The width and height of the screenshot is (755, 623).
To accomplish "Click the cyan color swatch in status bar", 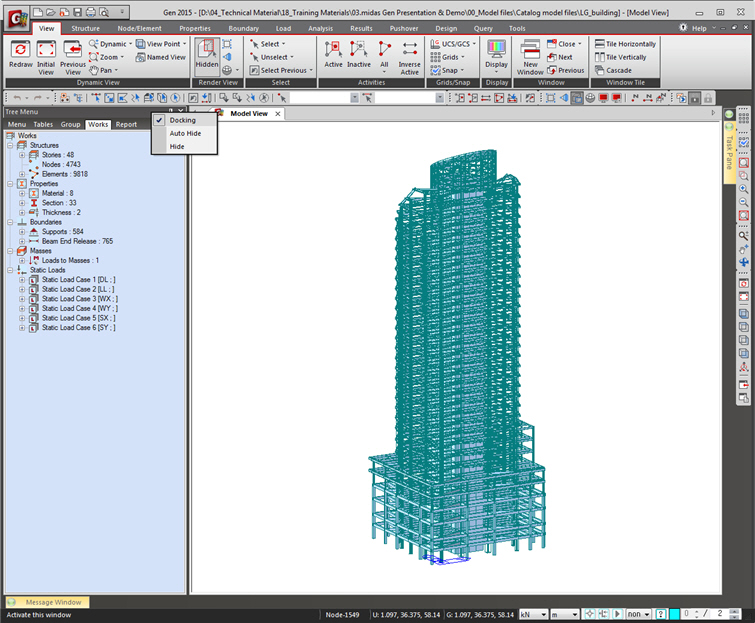I will click(674, 614).
